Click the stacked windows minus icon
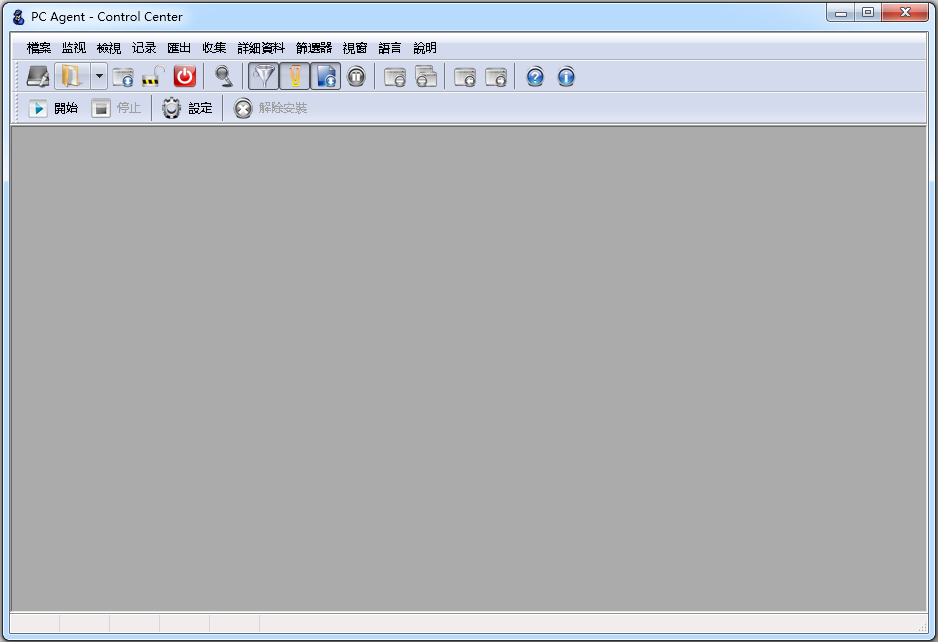Screen dimensions: 938x642 pyautogui.click(x=426, y=77)
